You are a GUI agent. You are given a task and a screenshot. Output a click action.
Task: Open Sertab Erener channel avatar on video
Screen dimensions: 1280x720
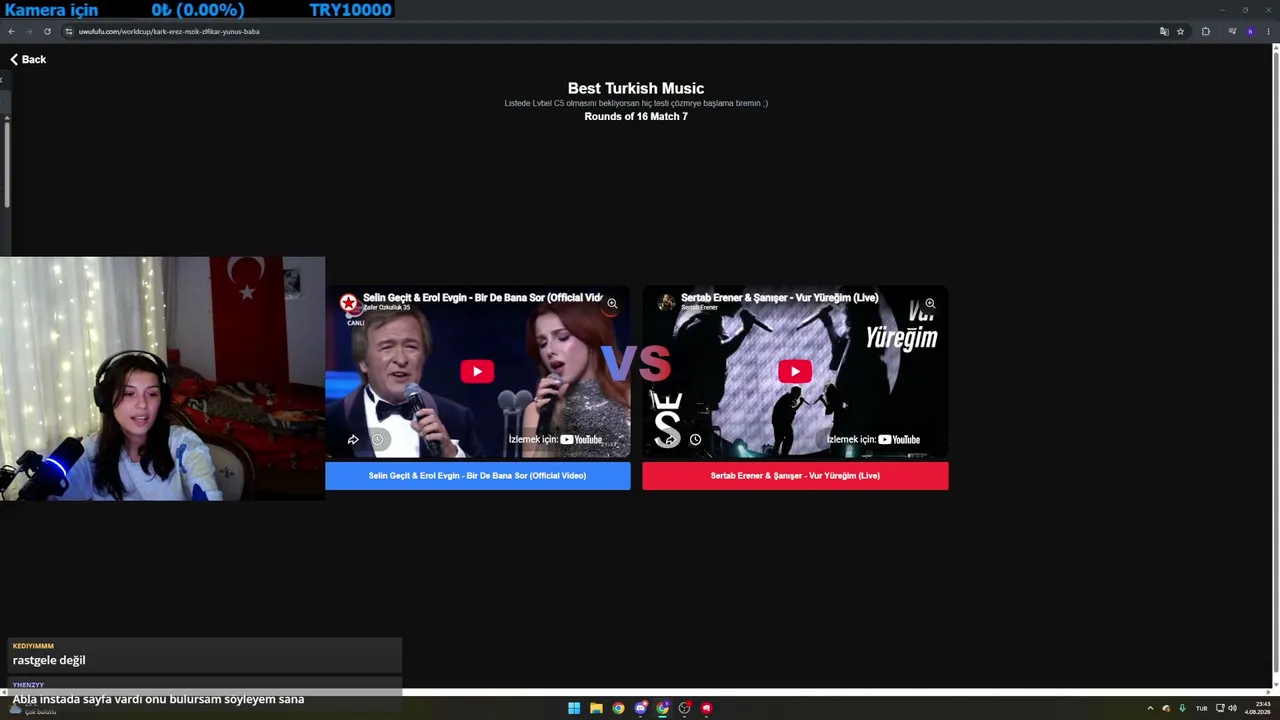point(666,302)
